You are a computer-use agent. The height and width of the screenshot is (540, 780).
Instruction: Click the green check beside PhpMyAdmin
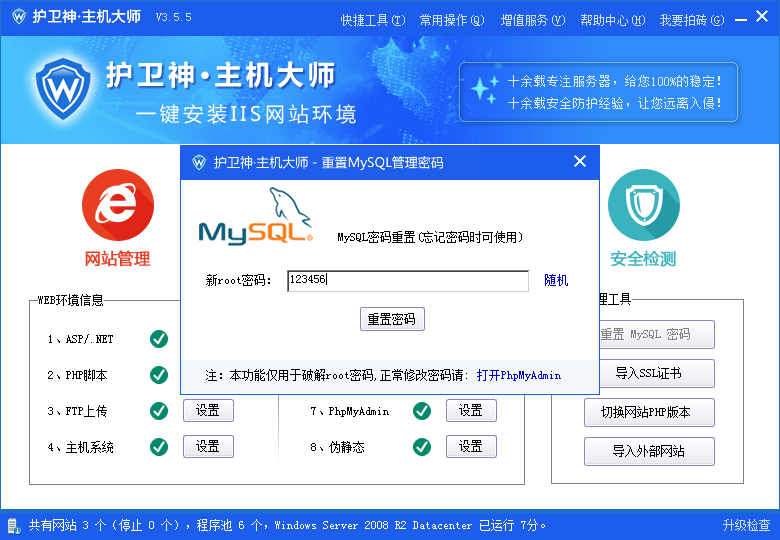(x=422, y=411)
